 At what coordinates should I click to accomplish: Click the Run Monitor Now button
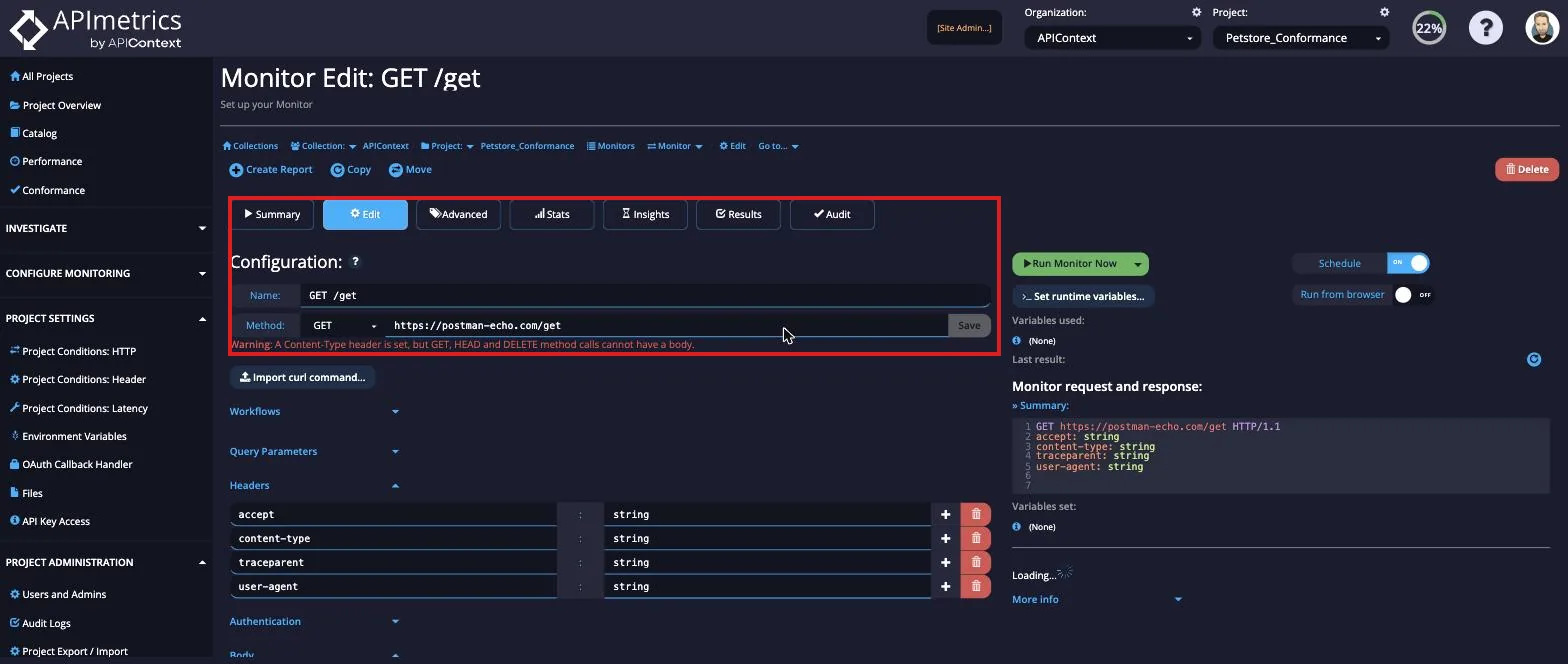point(1070,264)
